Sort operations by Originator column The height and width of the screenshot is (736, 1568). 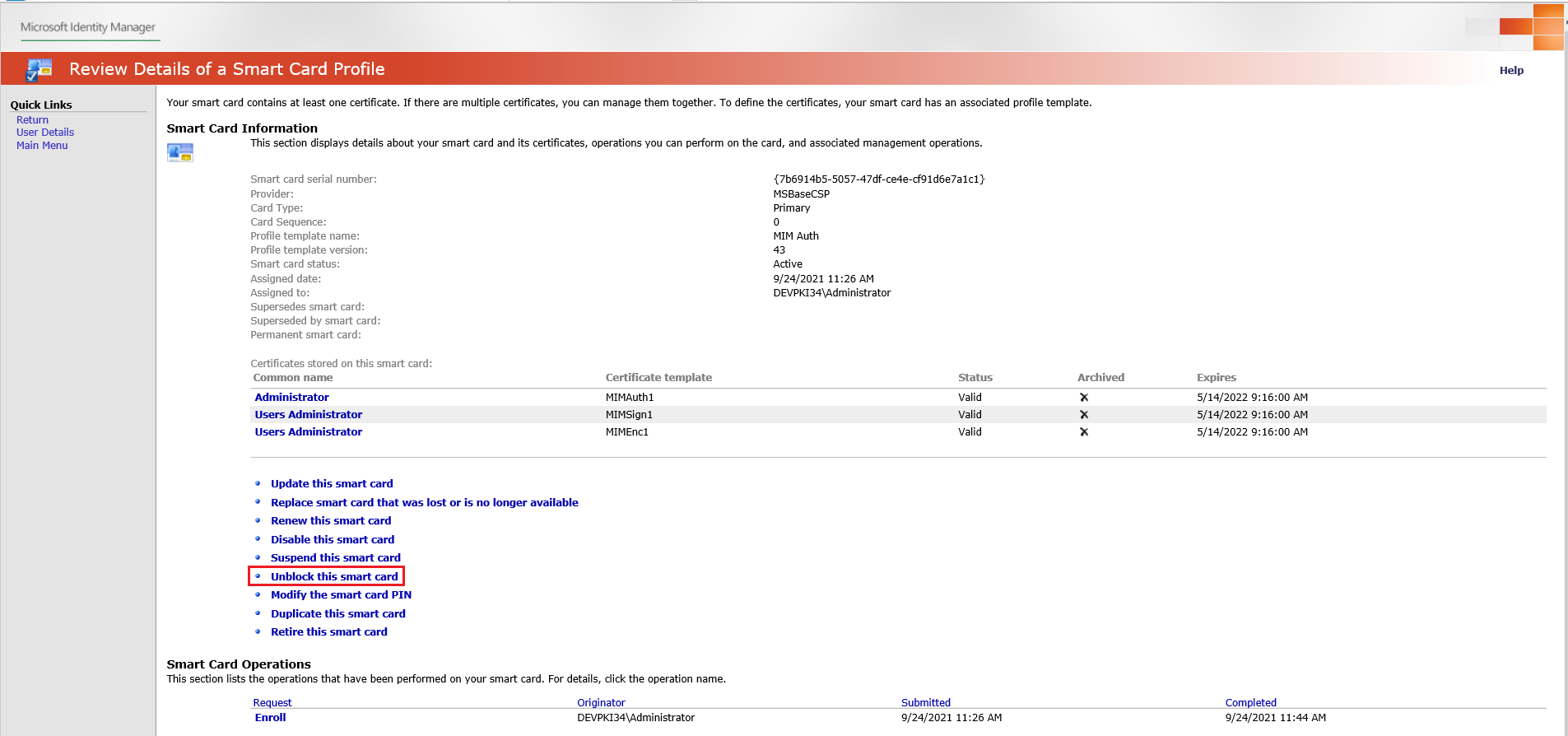pyautogui.click(x=601, y=703)
